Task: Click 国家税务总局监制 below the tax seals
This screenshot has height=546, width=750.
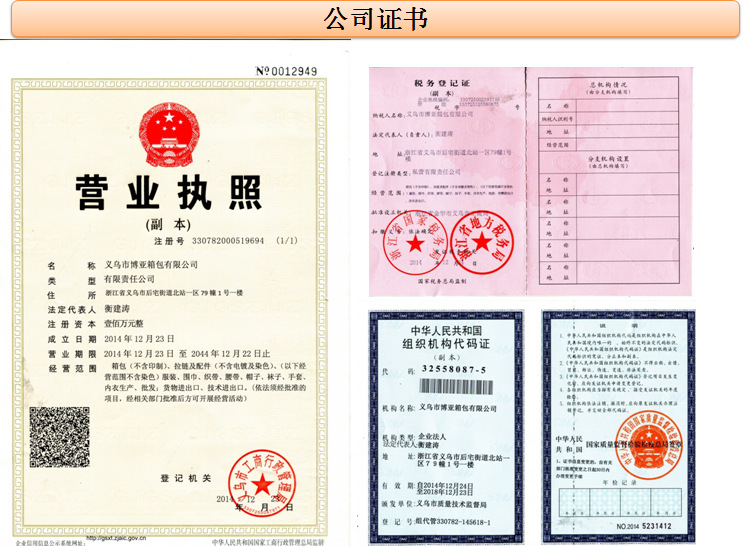Action: (x=442, y=282)
